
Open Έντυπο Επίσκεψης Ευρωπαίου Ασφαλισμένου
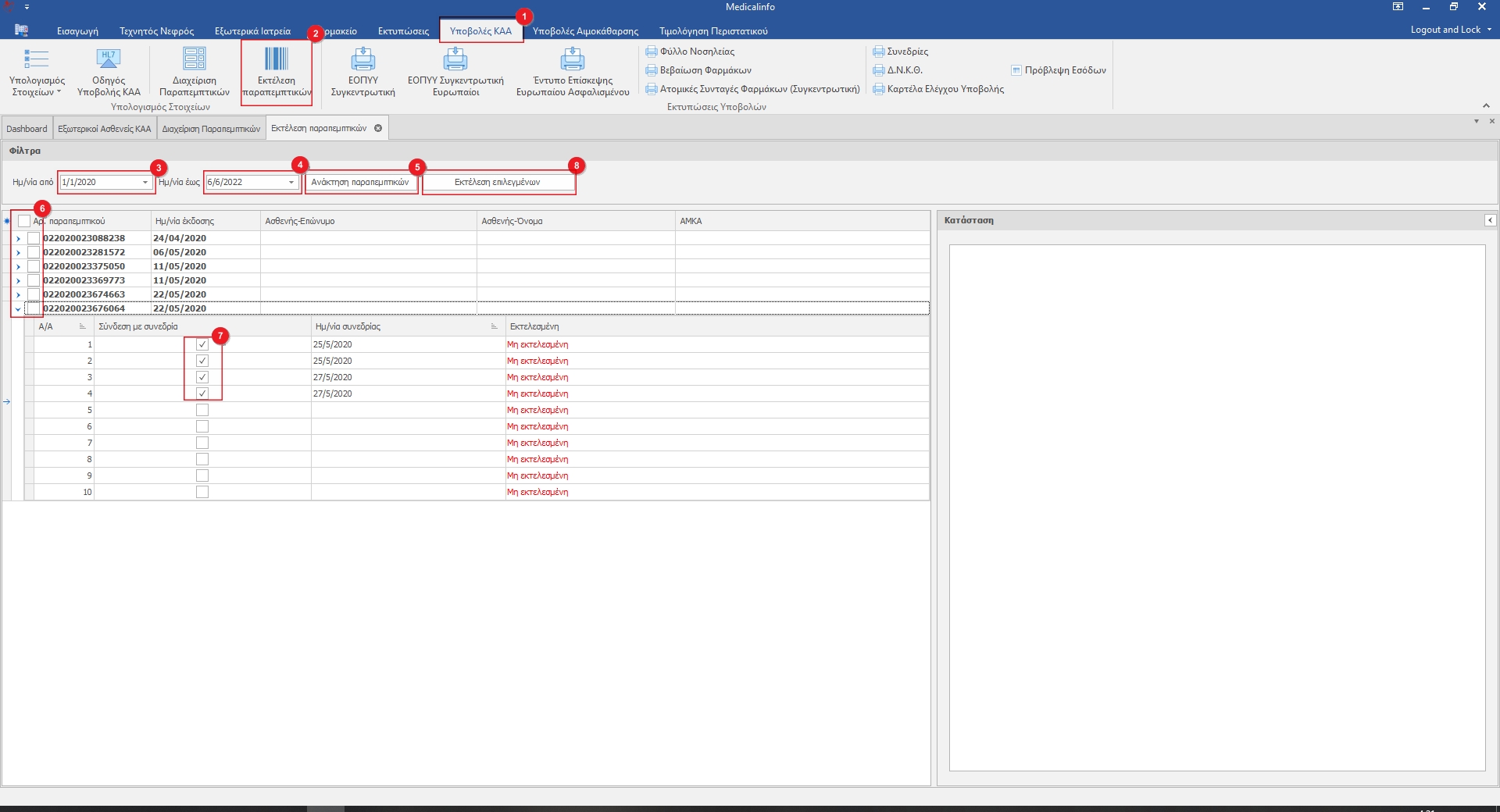(x=572, y=60)
